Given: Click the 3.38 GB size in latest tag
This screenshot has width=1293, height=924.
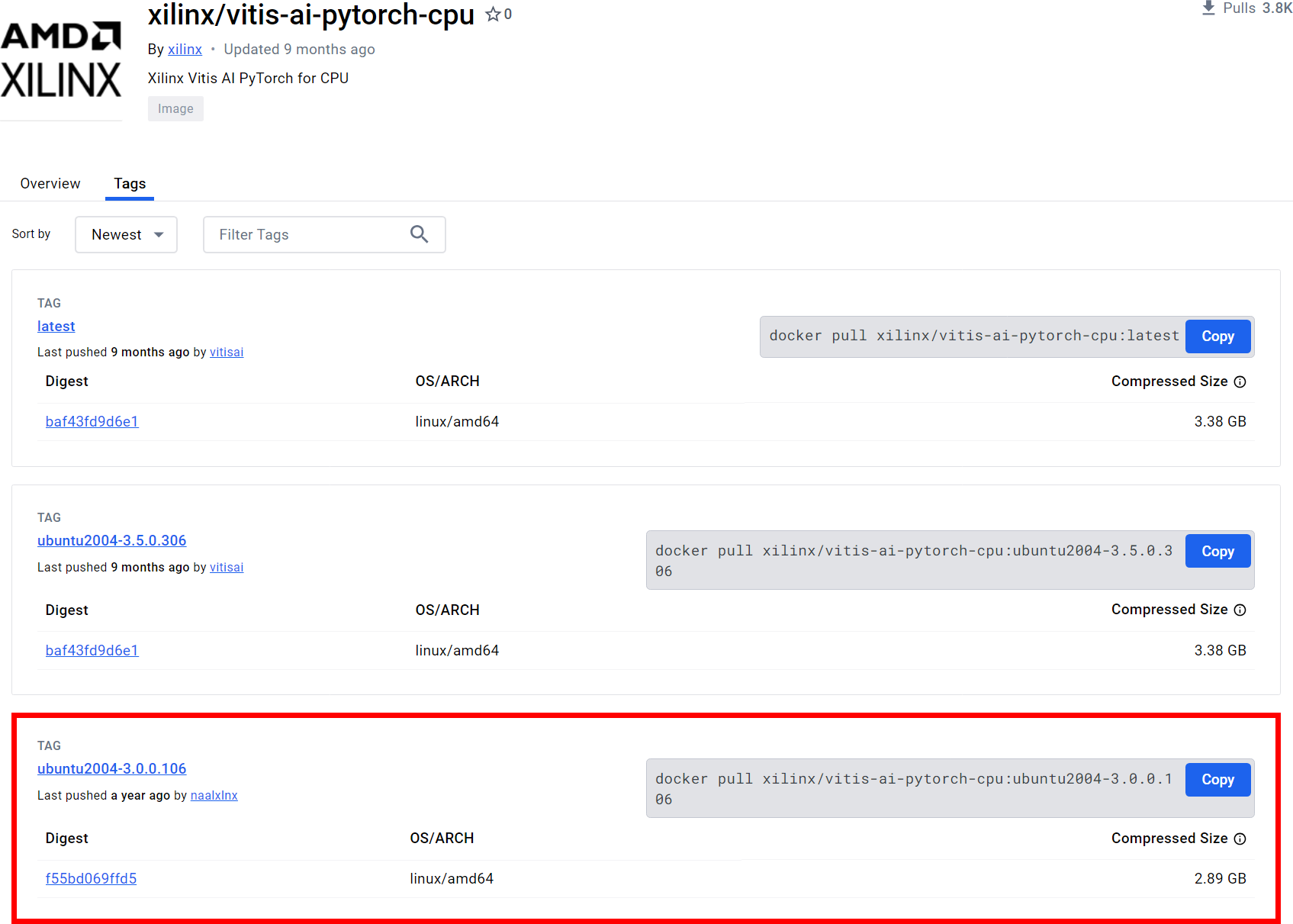Looking at the screenshot, I should 1220,421.
